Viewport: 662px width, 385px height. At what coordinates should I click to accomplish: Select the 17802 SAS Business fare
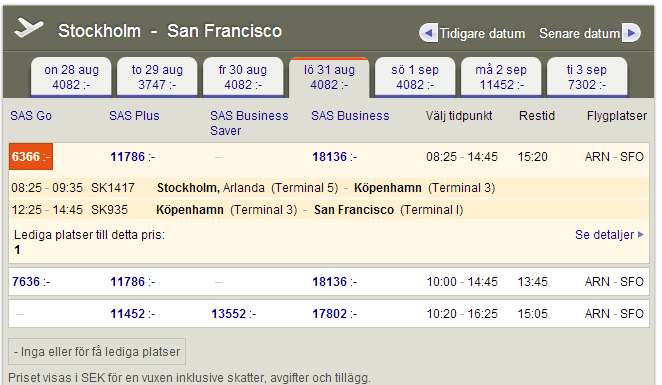(334, 314)
